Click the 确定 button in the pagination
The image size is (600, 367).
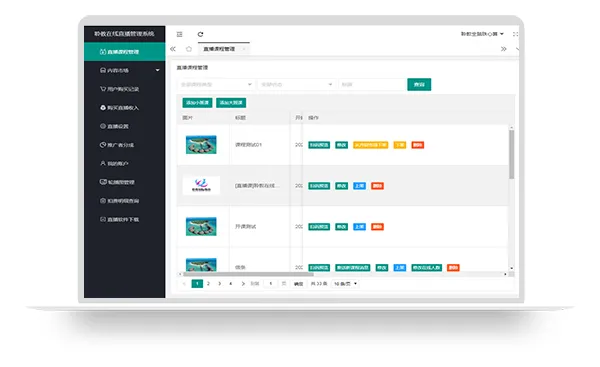298,284
